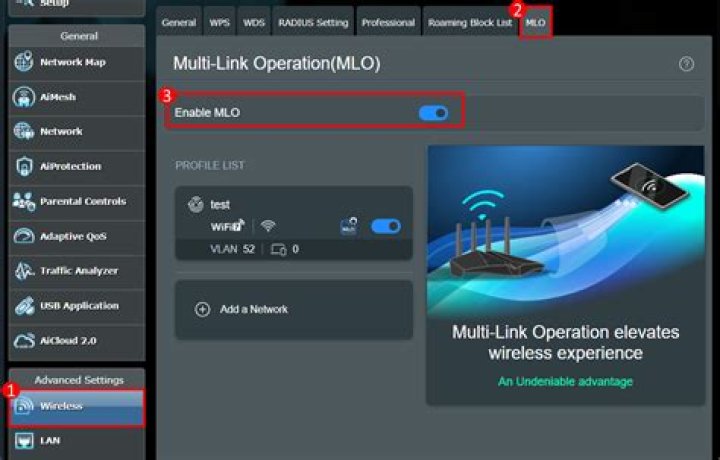The height and width of the screenshot is (460, 720).
Task: Disable the test network profile toggle
Action: [385, 227]
